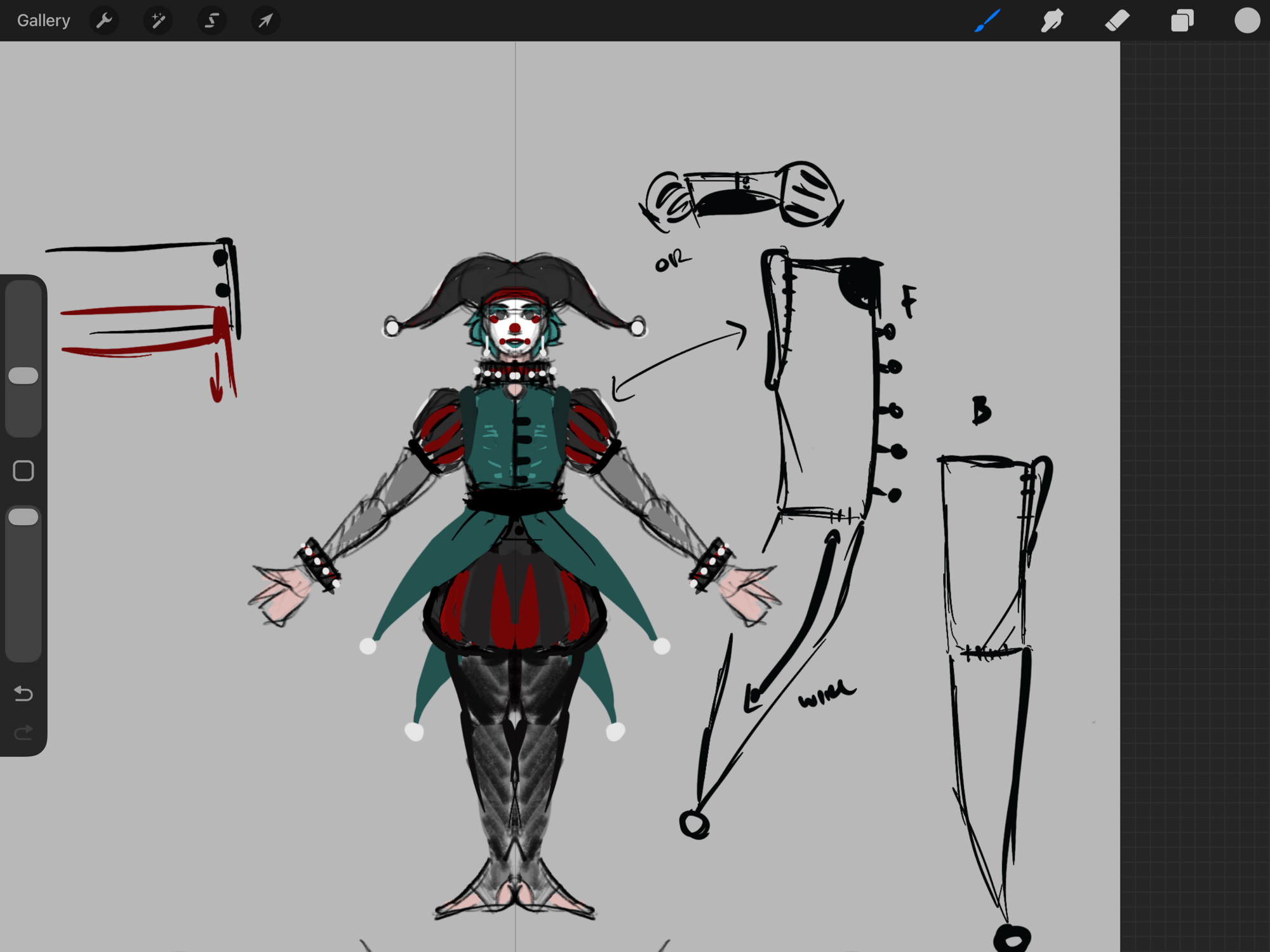Open the Layers panel
1270x952 pixels.
point(1182,20)
